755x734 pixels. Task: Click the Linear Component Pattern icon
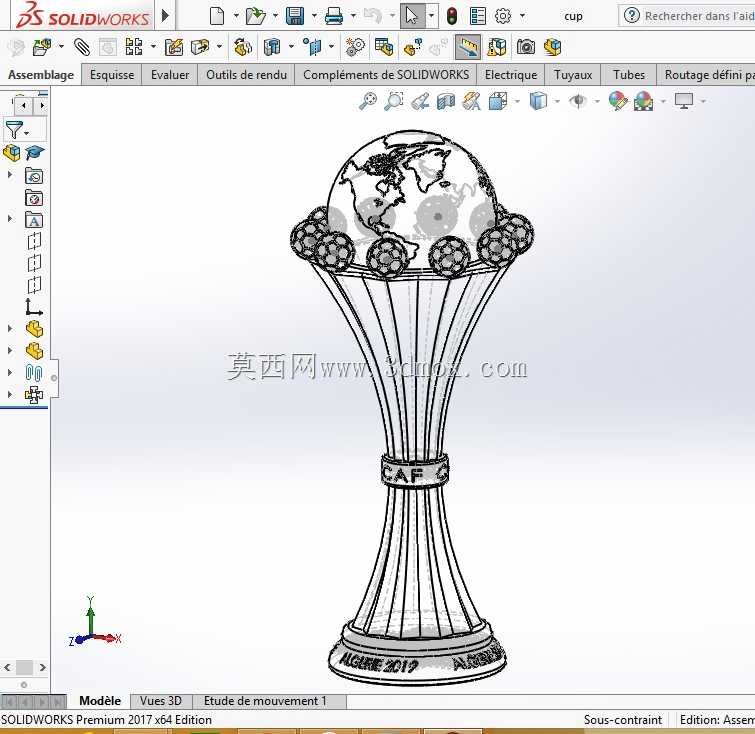click(x=134, y=47)
